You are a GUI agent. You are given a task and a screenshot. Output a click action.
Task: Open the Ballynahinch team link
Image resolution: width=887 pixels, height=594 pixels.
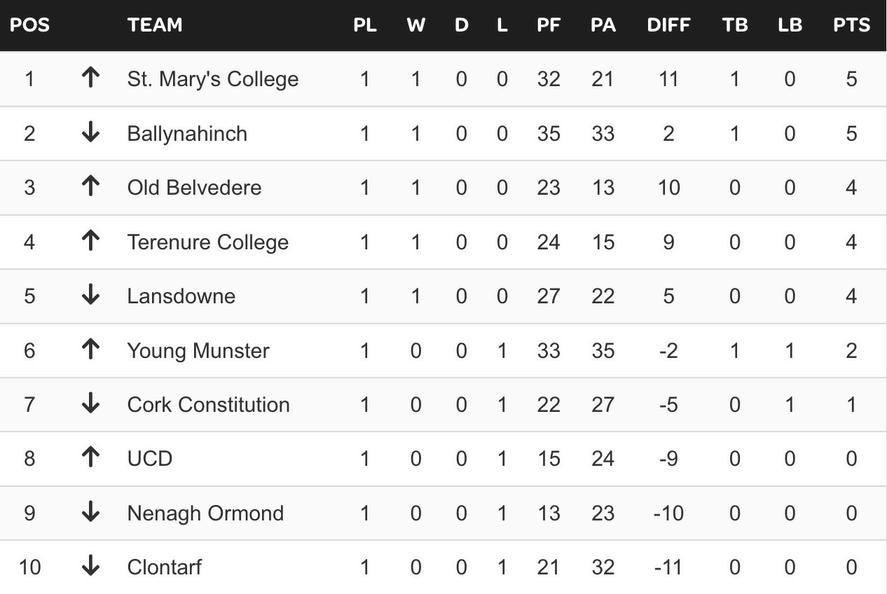click(x=187, y=133)
